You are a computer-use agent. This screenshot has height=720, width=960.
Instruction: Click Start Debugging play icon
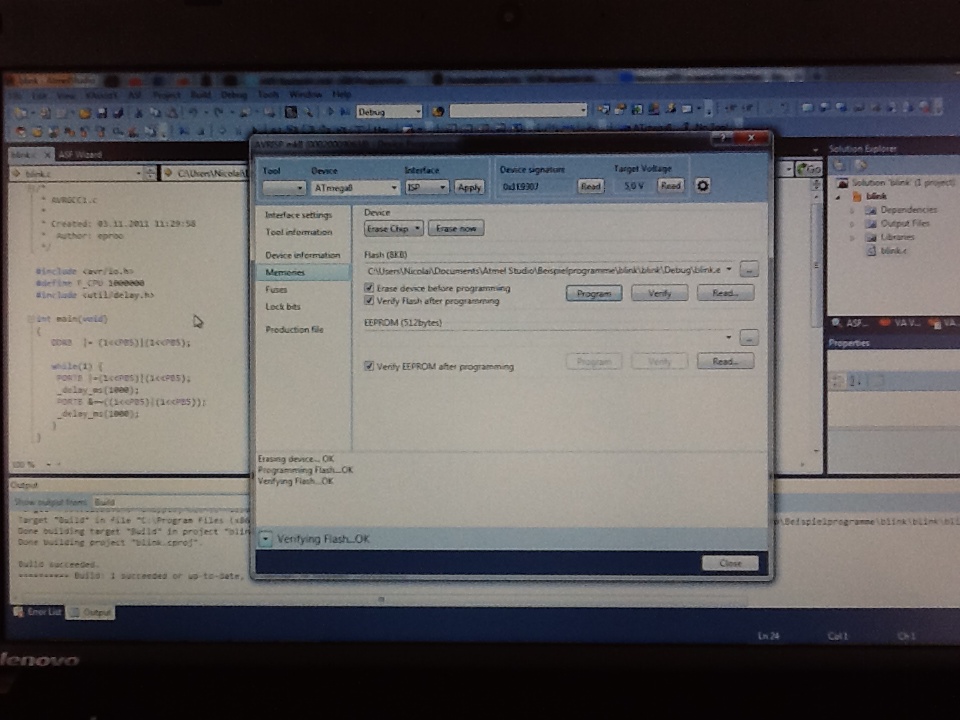[330, 112]
